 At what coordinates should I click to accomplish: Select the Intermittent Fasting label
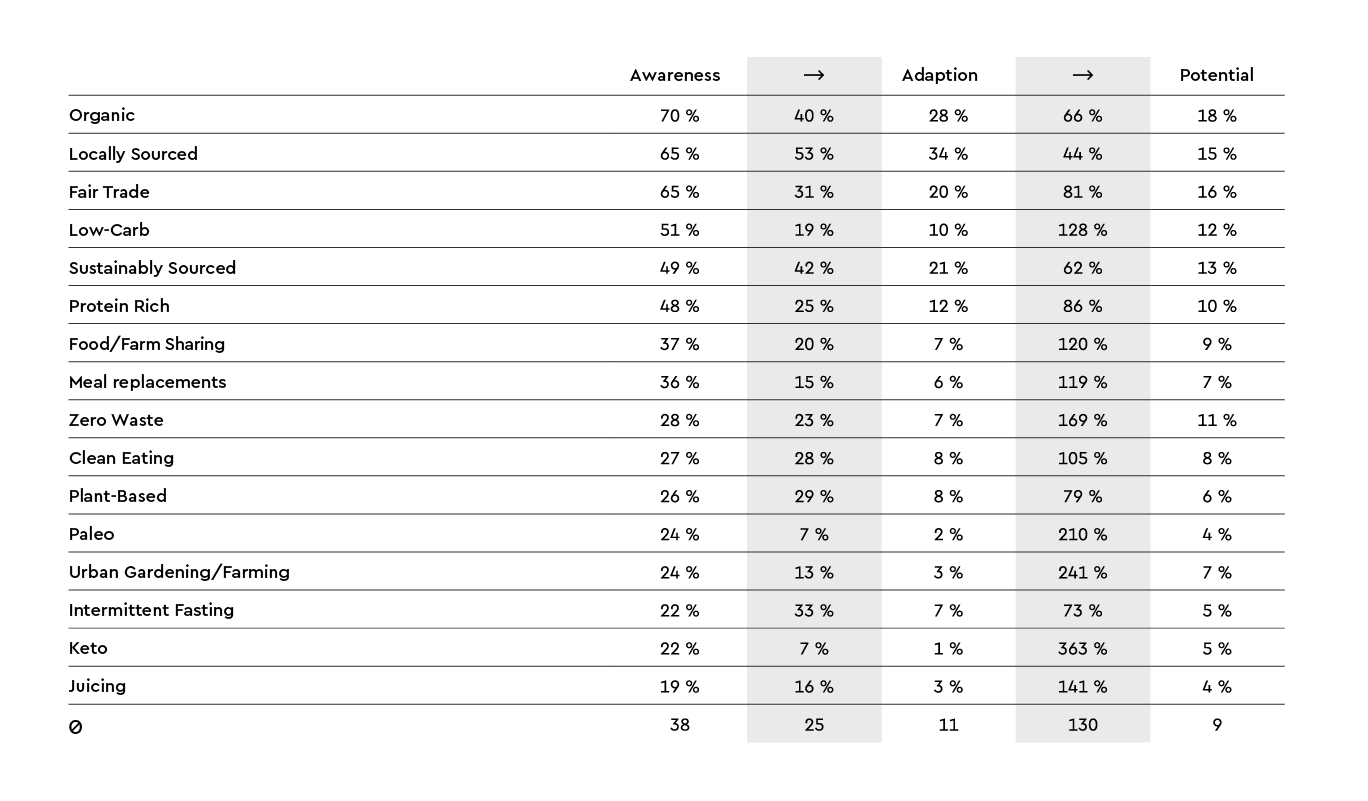151,610
